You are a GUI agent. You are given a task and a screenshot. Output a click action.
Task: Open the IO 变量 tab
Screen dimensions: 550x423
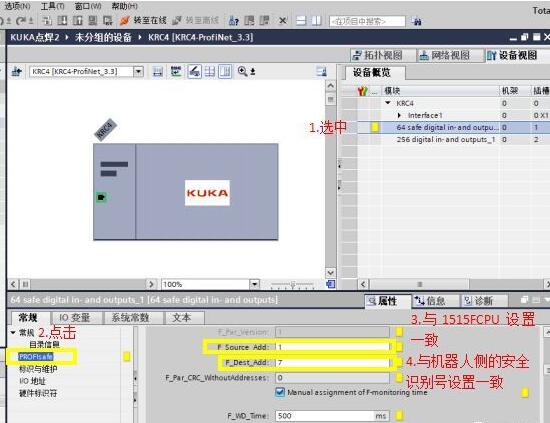74,317
